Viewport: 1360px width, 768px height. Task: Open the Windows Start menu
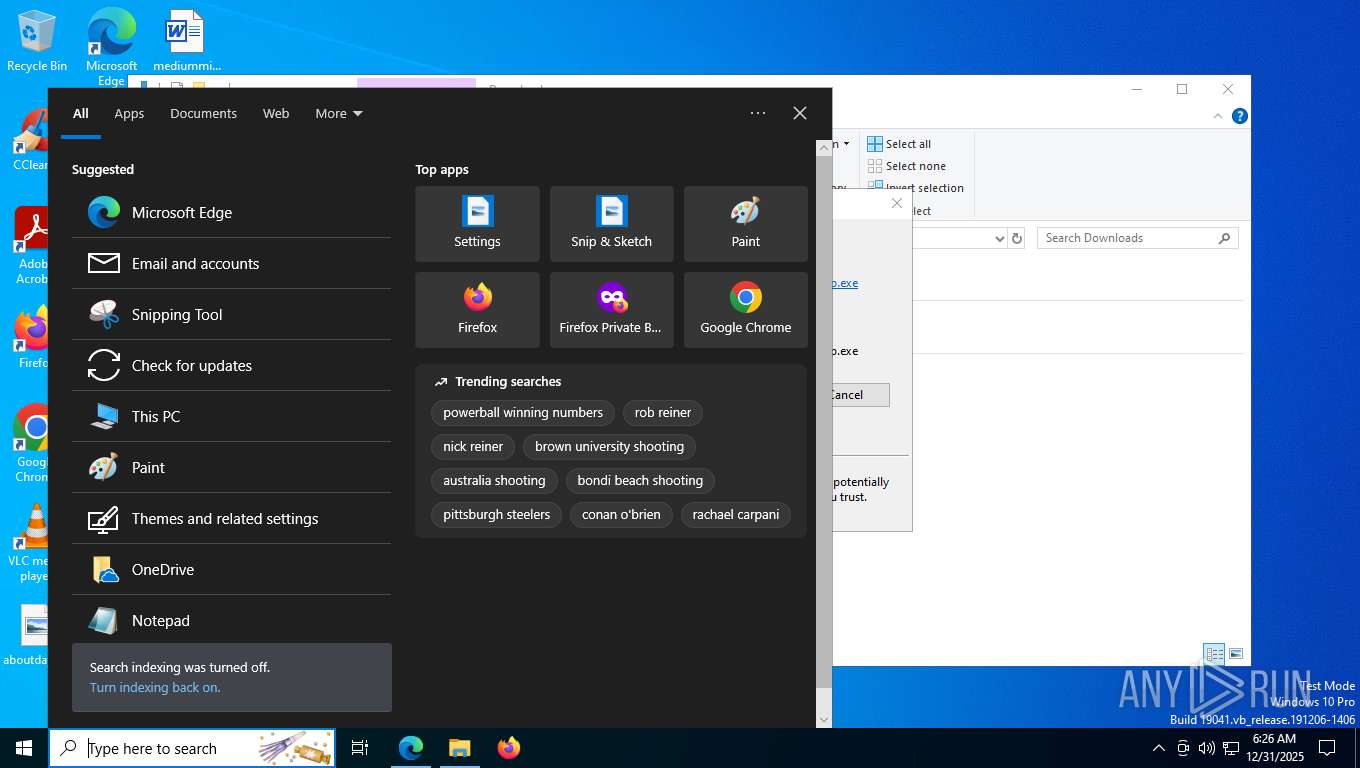click(x=24, y=748)
